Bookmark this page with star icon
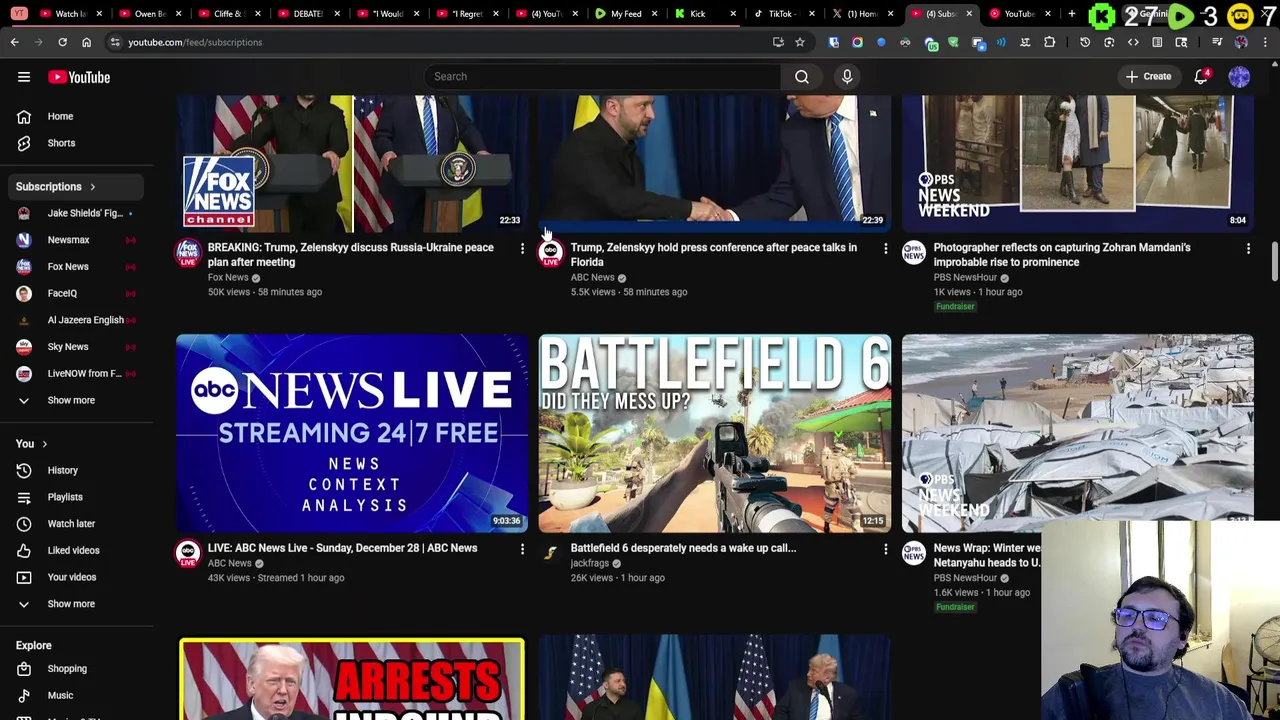Screen dimensions: 1280x720 tap(800, 42)
